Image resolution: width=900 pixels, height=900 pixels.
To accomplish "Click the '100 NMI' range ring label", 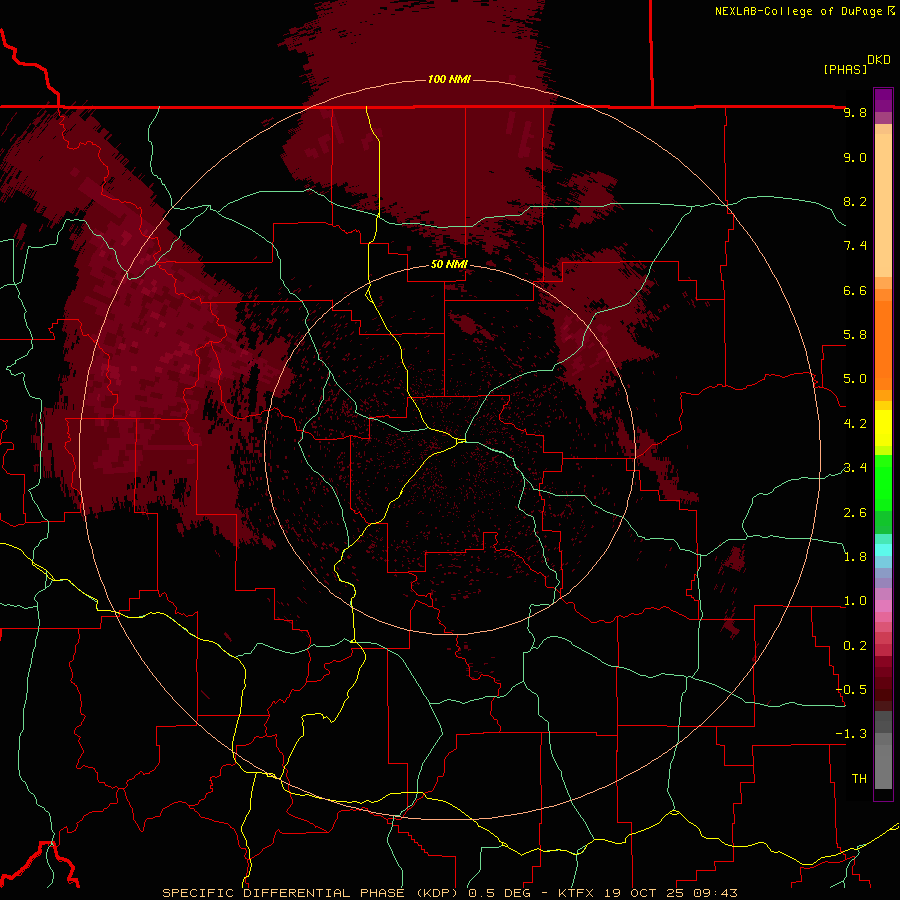I will [x=449, y=79].
